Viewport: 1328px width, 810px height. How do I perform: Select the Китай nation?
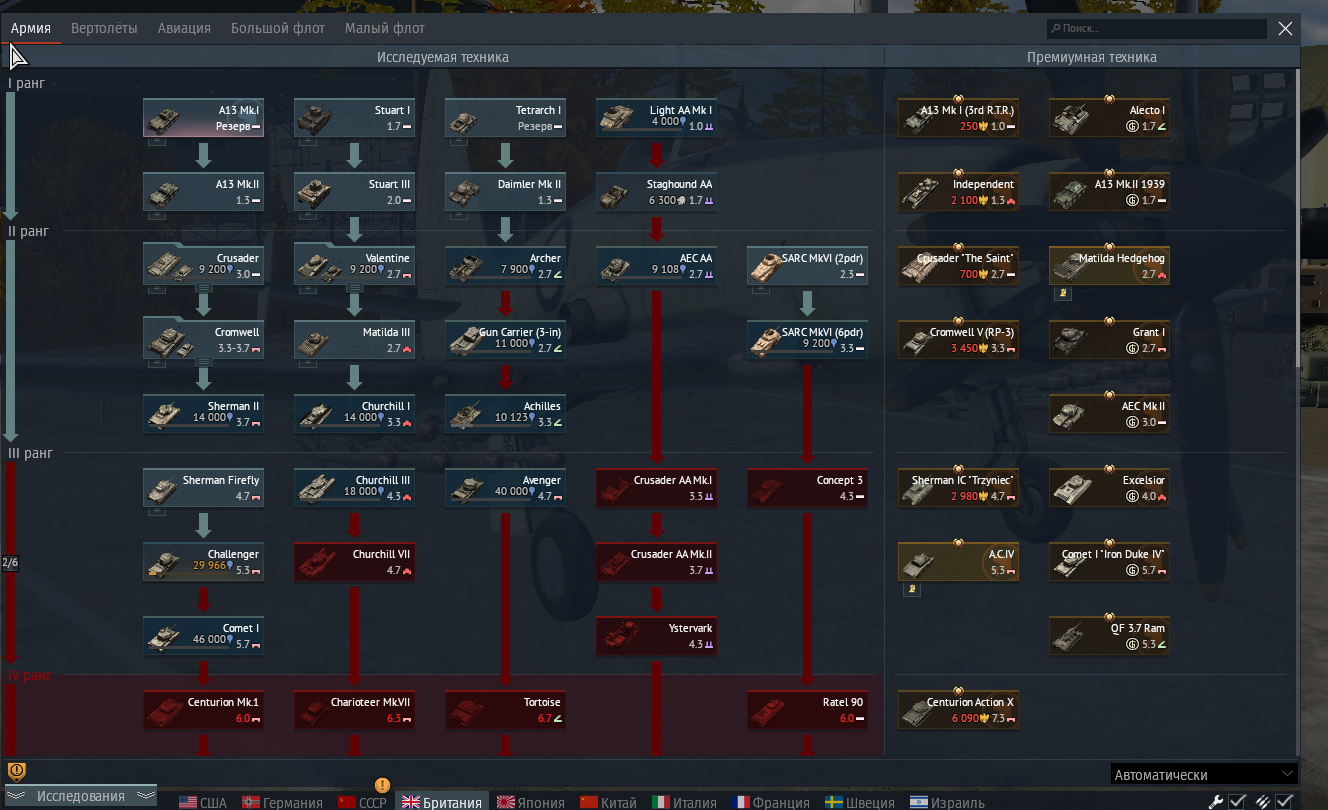tap(608, 802)
